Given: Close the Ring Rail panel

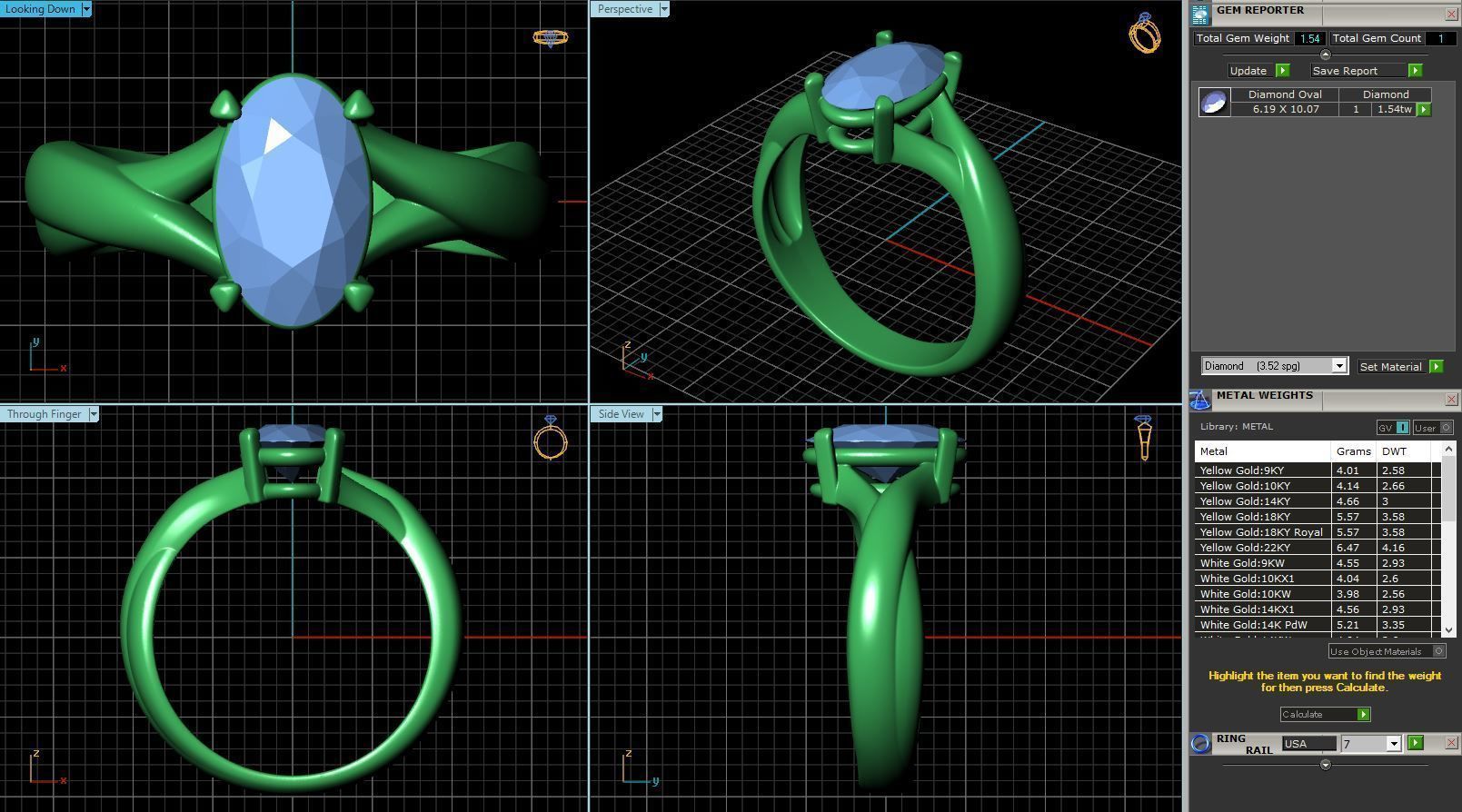Looking at the screenshot, I should click(1451, 744).
